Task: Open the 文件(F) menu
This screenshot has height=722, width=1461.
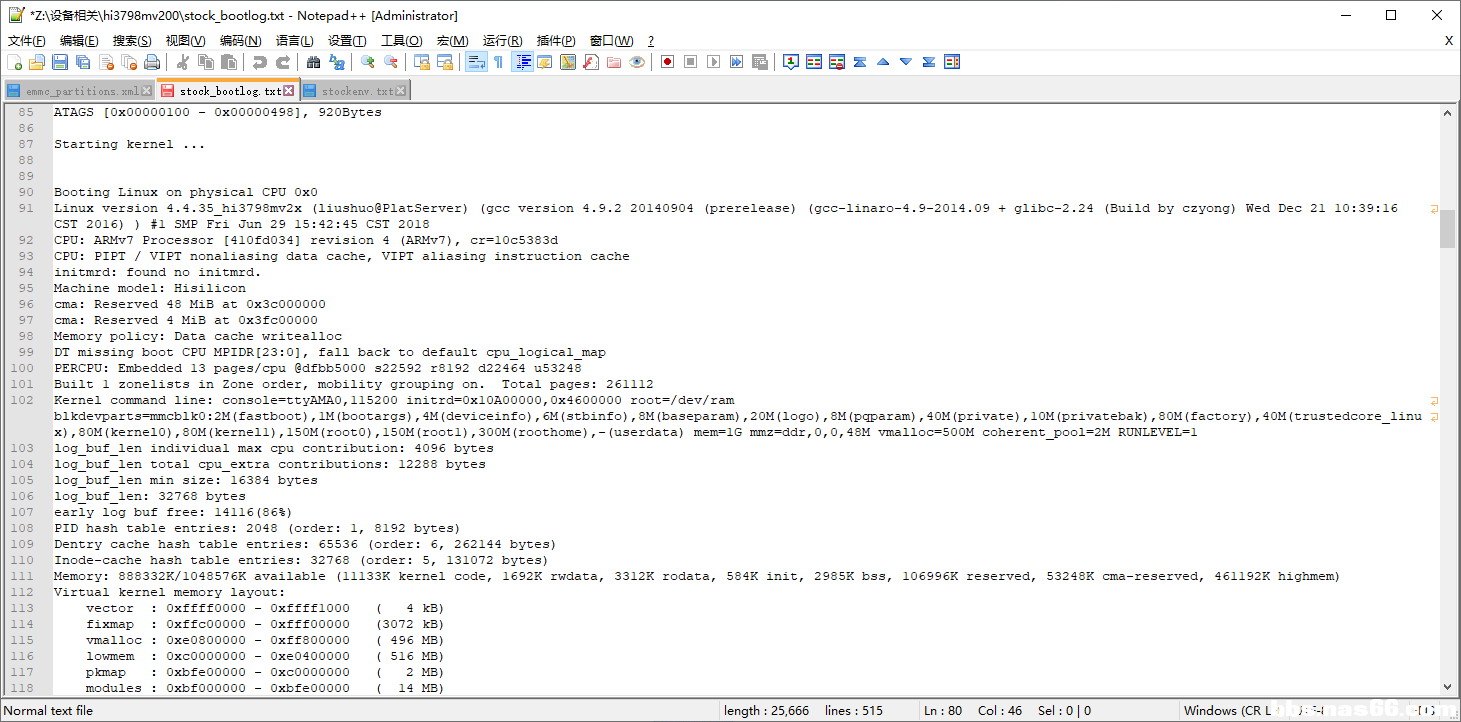Action: (27, 41)
